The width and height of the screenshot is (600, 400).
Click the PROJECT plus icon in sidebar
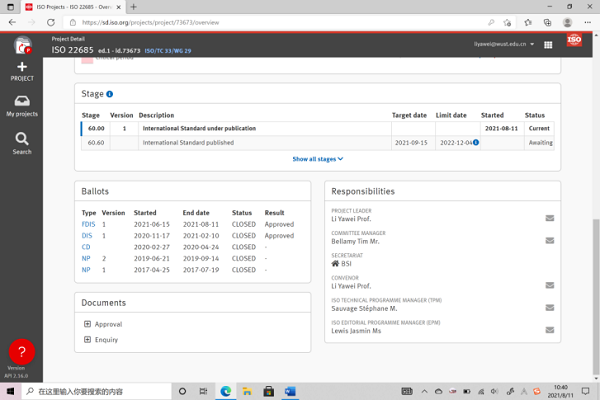pyautogui.click(x=22, y=67)
